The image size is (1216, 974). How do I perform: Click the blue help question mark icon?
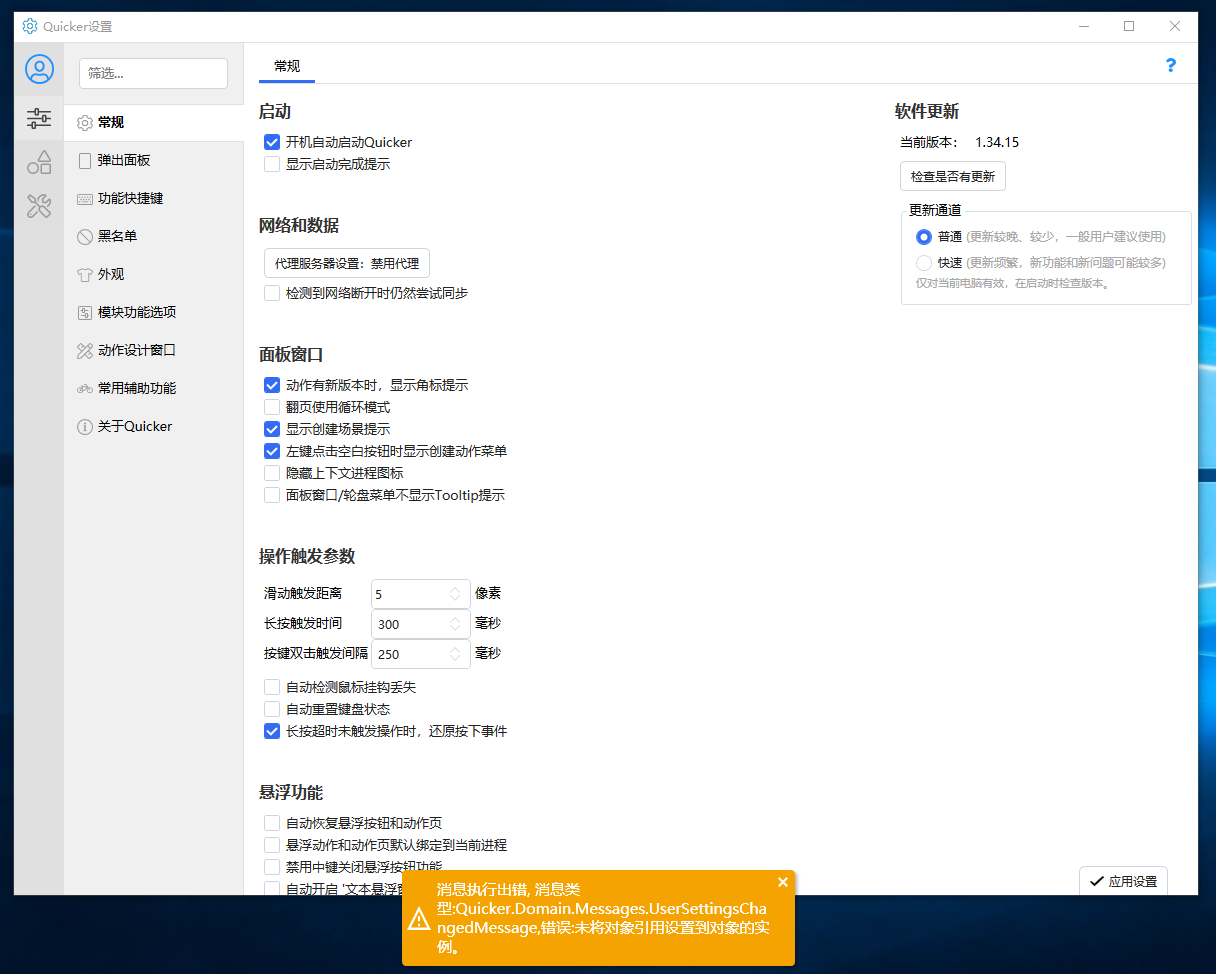(x=1171, y=65)
